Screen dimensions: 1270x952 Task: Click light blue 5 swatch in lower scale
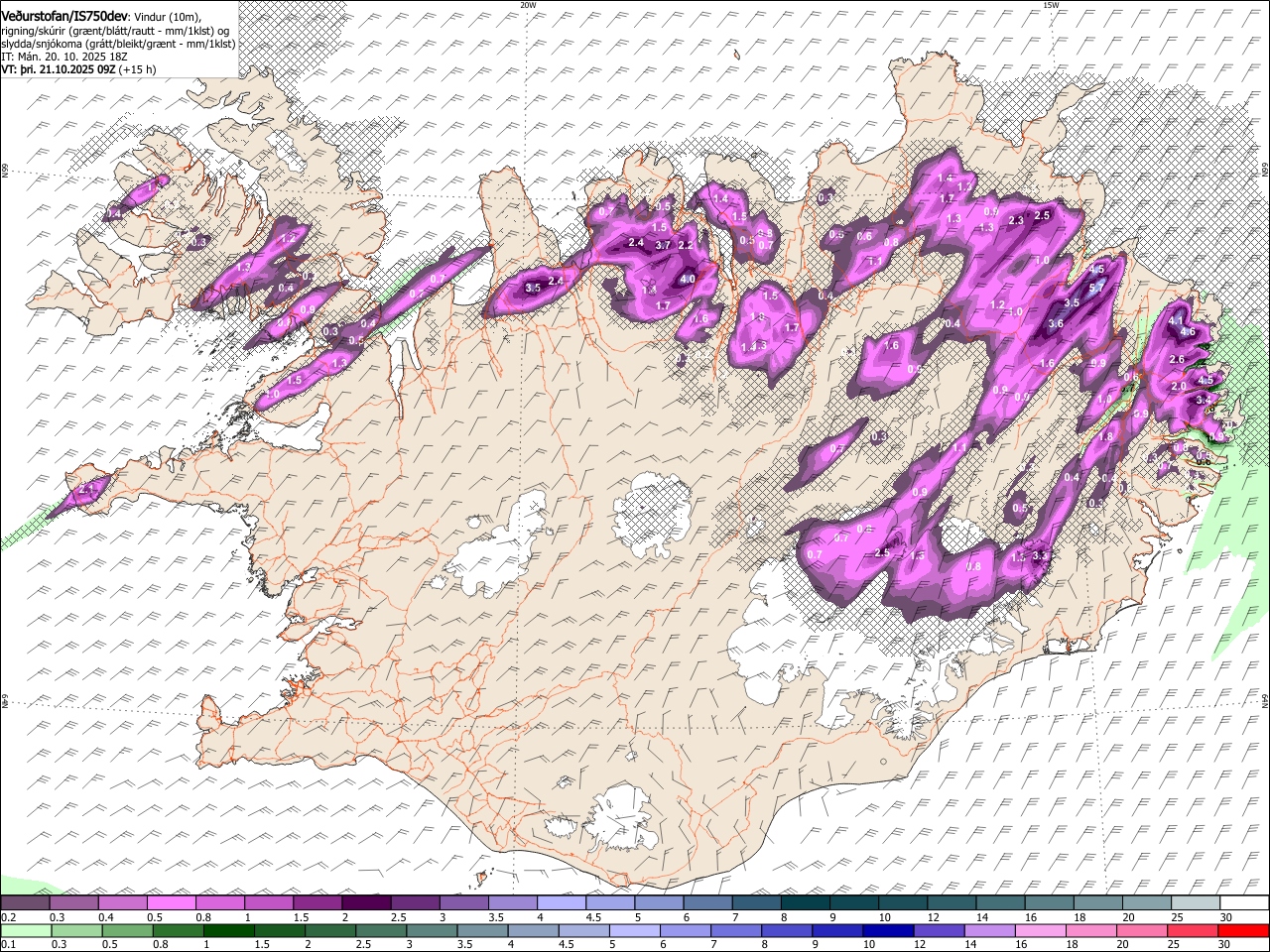pyautogui.click(x=635, y=930)
